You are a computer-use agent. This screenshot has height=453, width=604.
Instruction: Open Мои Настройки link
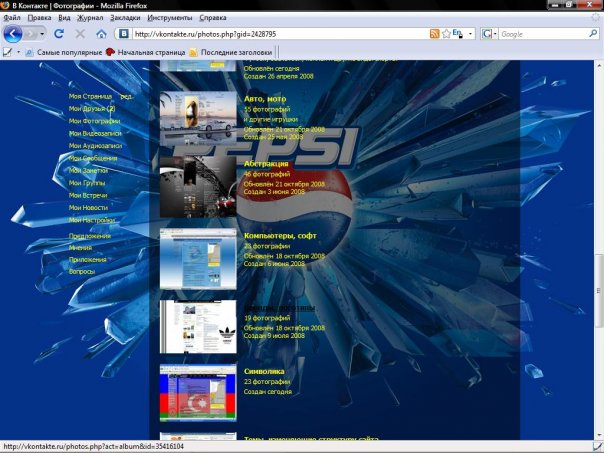(92, 220)
